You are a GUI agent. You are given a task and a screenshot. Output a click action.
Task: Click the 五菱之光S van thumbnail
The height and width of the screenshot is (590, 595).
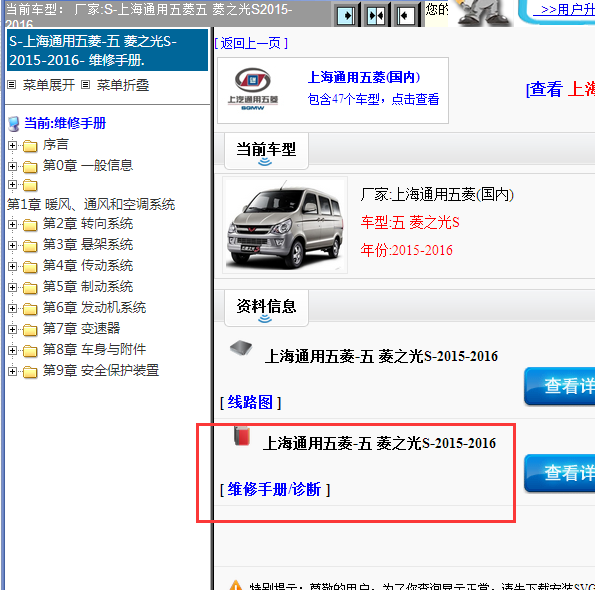point(285,225)
